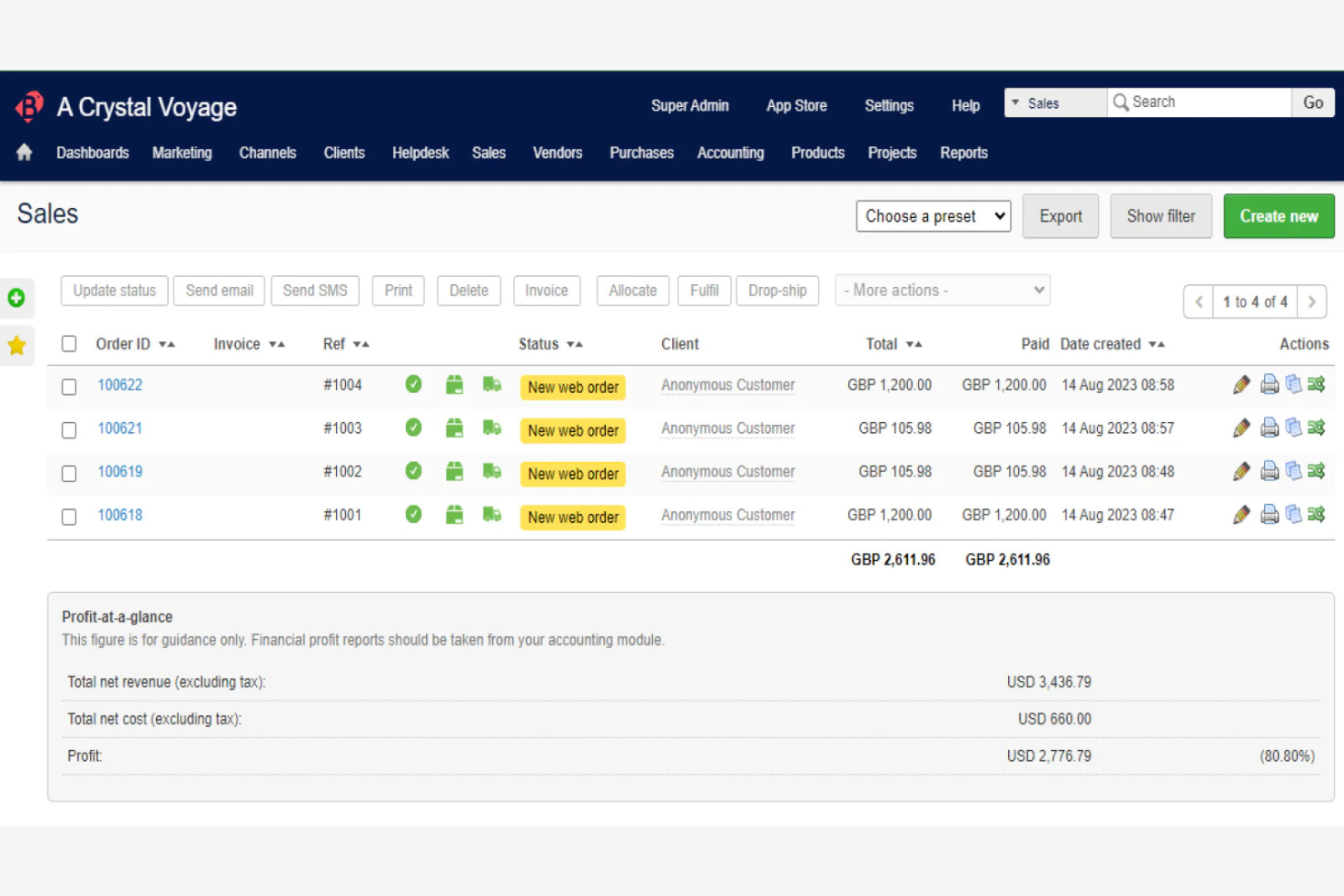The width and height of the screenshot is (1344, 896).
Task: Click the Create new button
Action: point(1279,216)
